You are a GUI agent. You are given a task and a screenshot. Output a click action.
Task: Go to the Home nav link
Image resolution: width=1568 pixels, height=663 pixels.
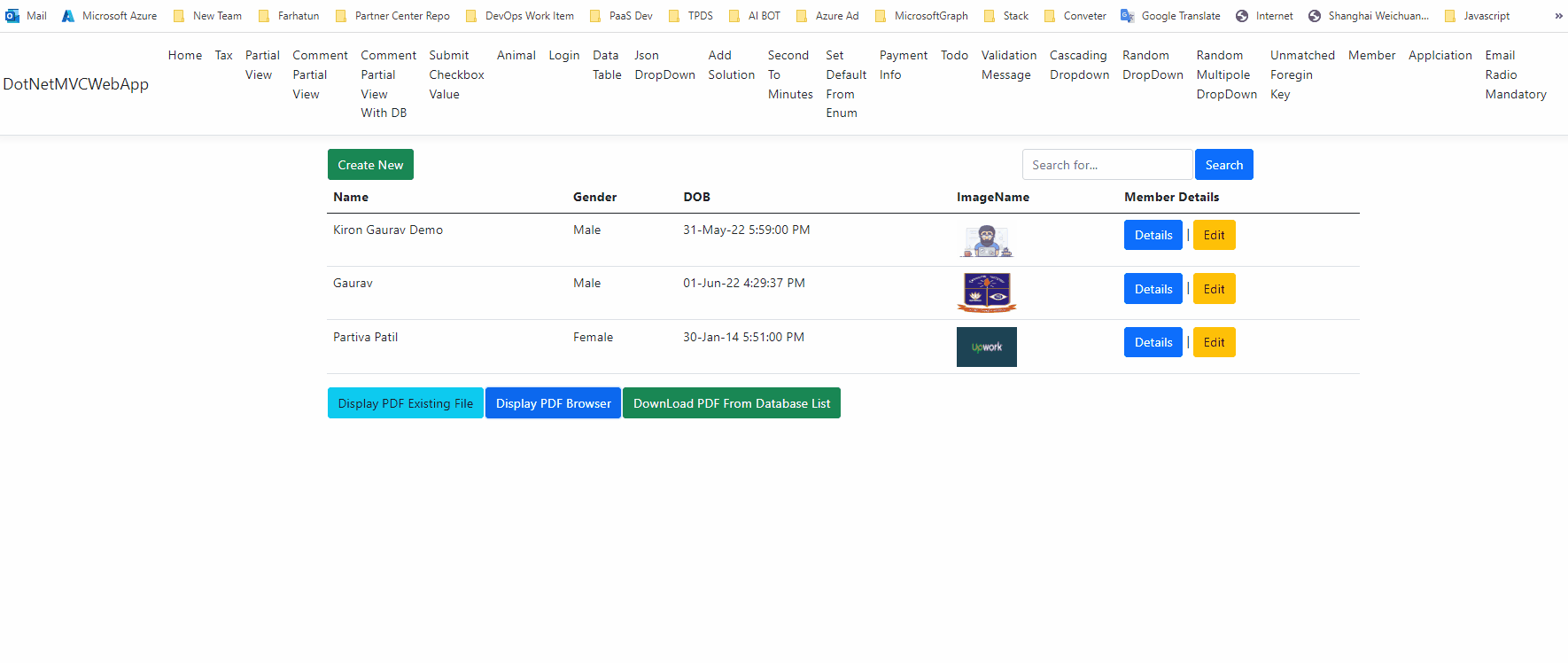pos(185,55)
